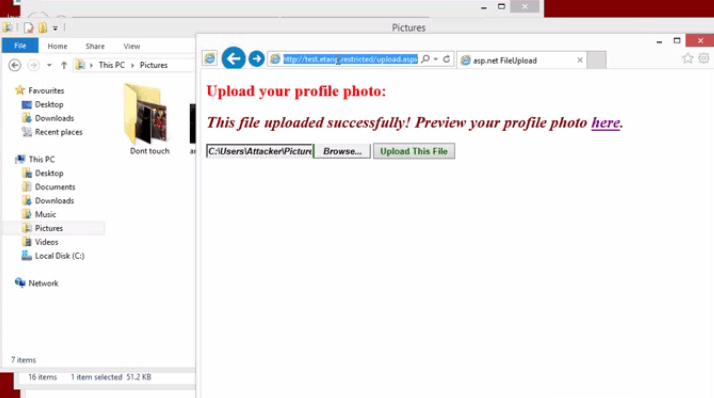Click File Explorer's back navigation arrow
Image resolution: width=714 pixels, height=398 pixels.
[x=15, y=65]
